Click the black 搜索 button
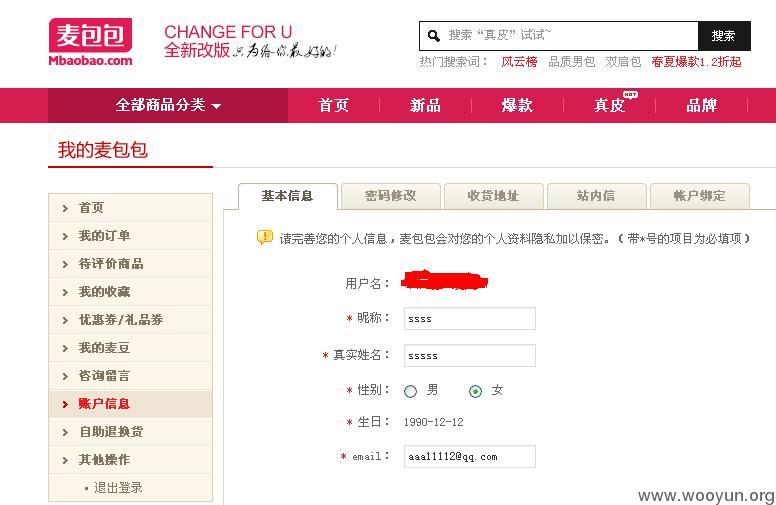The image size is (776, 505). [724, 36]
